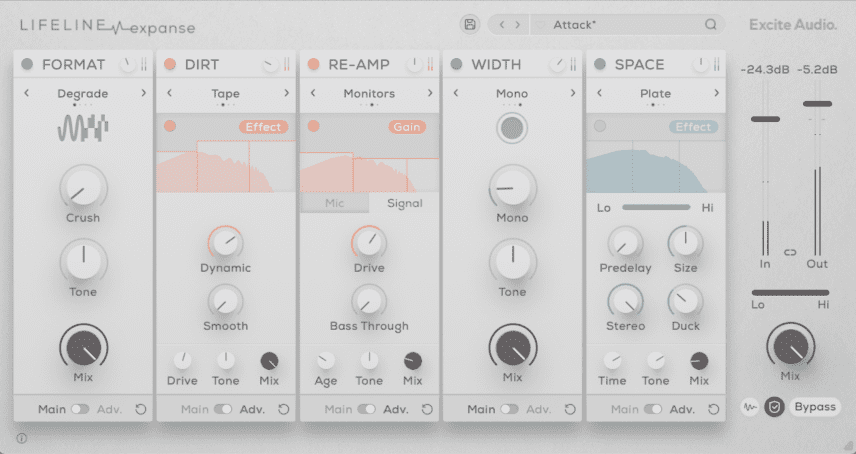The height and width of the screenshot is (454, 856).
Task: Toggle the DIRT sidechain dot beside Effect
Action: [x=170, y=126]
